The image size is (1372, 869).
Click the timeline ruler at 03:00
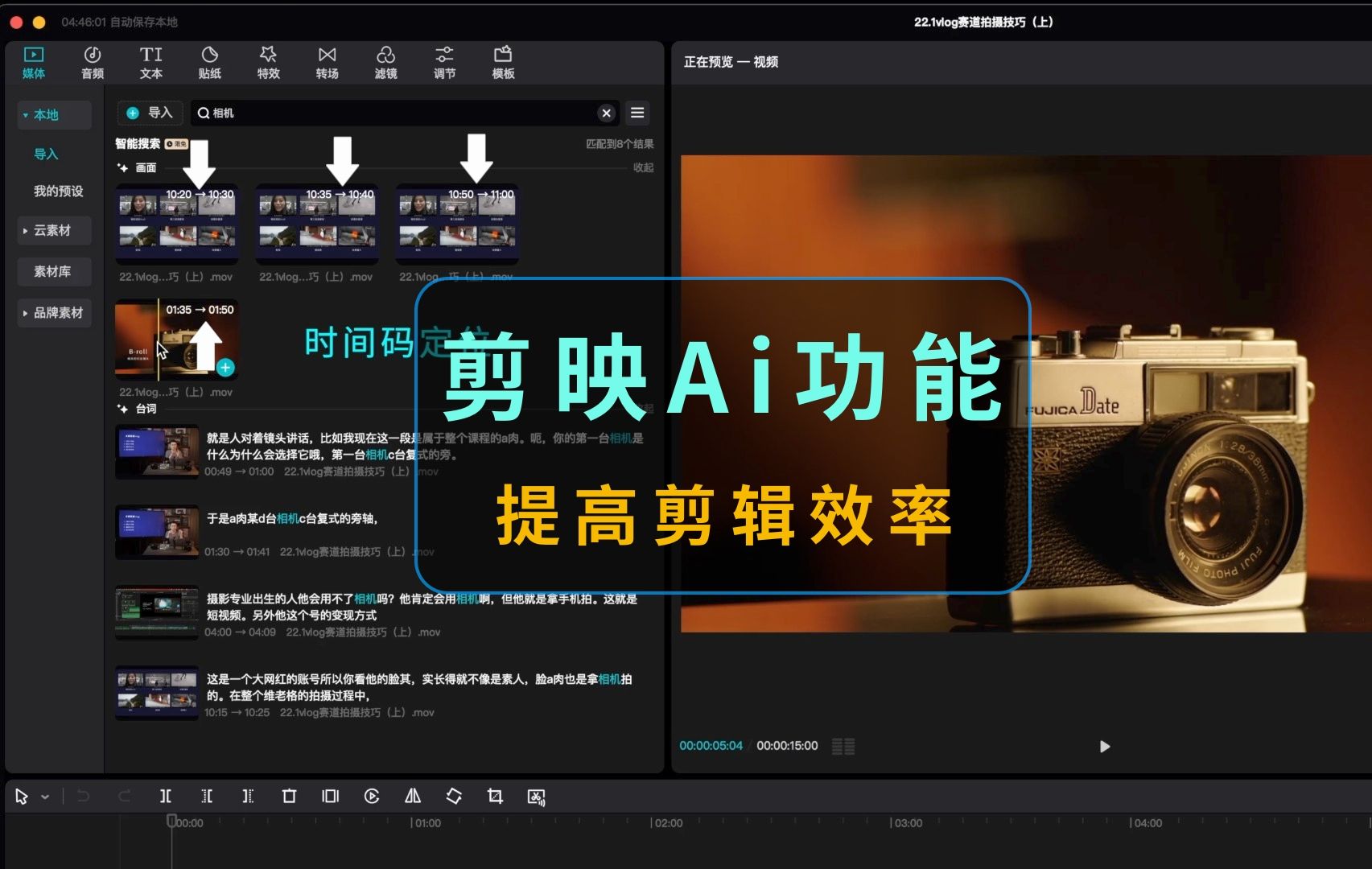(x=908, y=823)
